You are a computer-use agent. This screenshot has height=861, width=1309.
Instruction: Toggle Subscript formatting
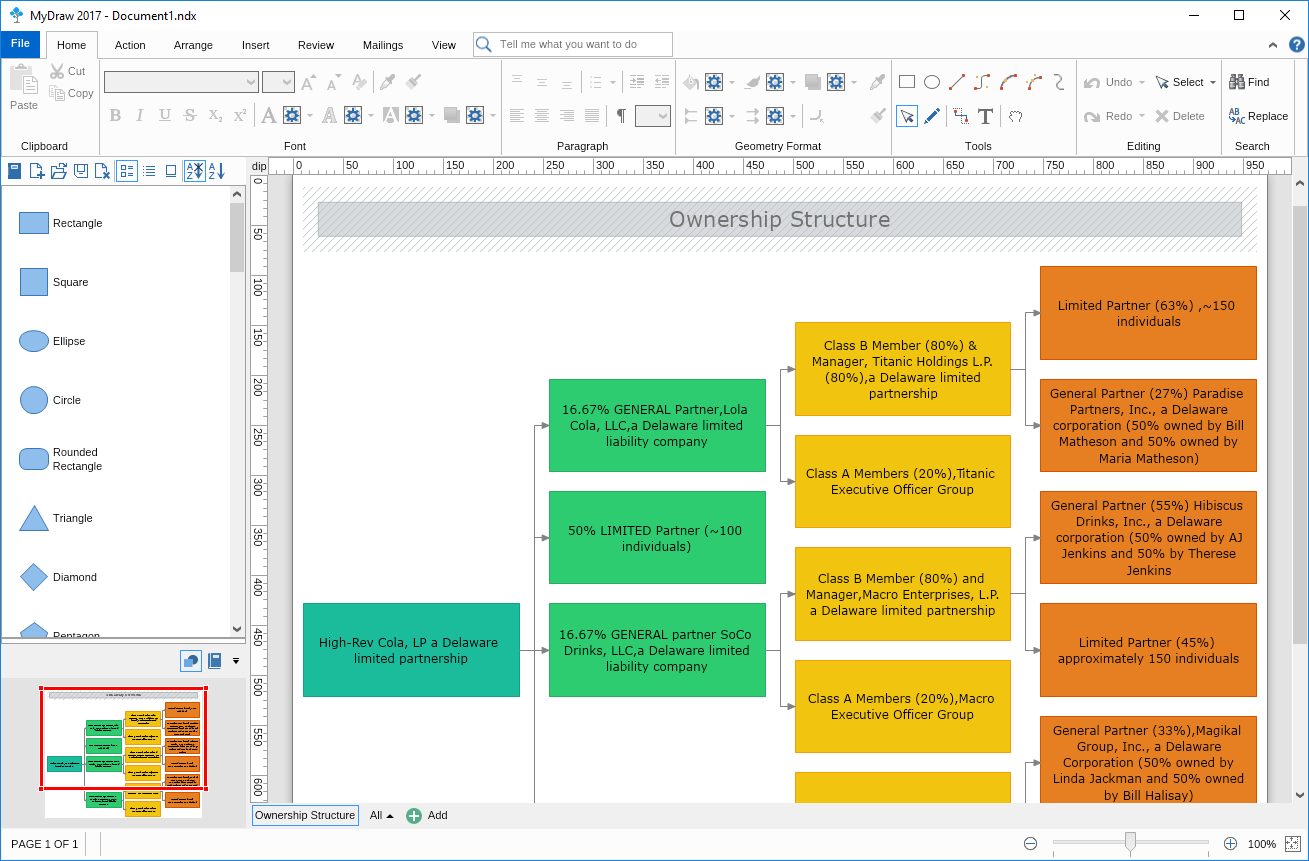[215, 116]
